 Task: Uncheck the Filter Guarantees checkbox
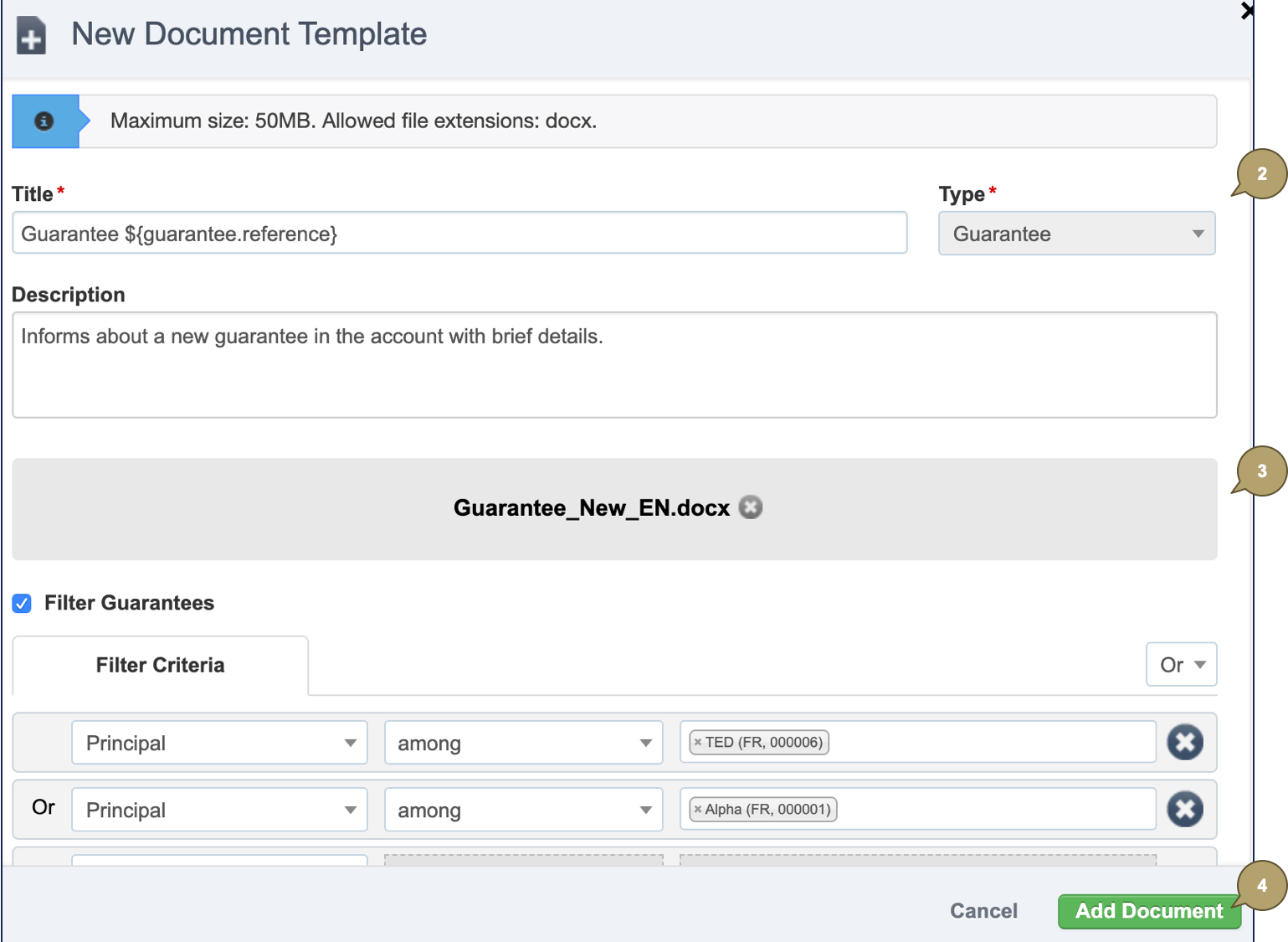click(x=21, y=603)
